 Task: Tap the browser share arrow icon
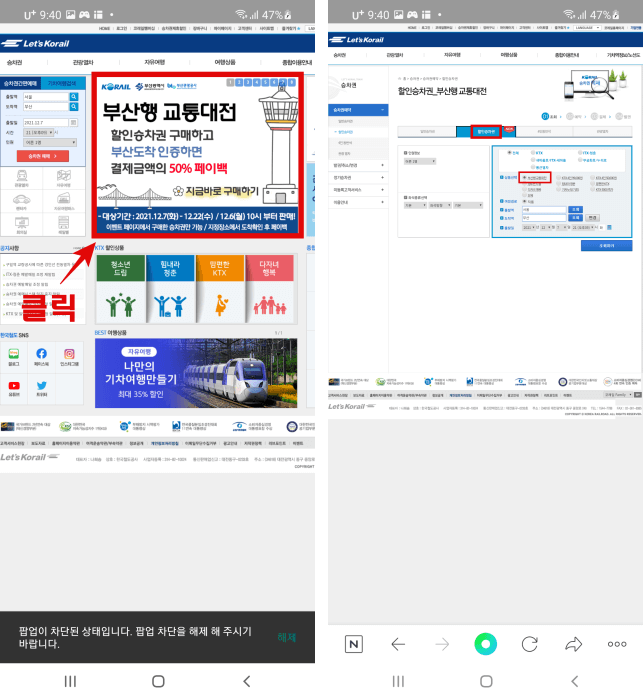(573, 644)
